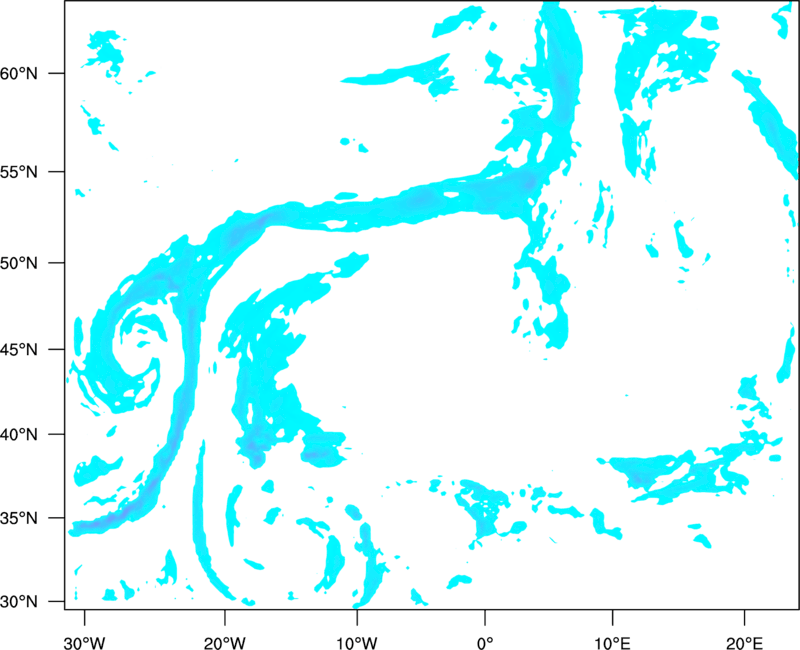Click the 55°N latitude label
The height and width of the screenshot is (650, 800).
tap(19, 172)
